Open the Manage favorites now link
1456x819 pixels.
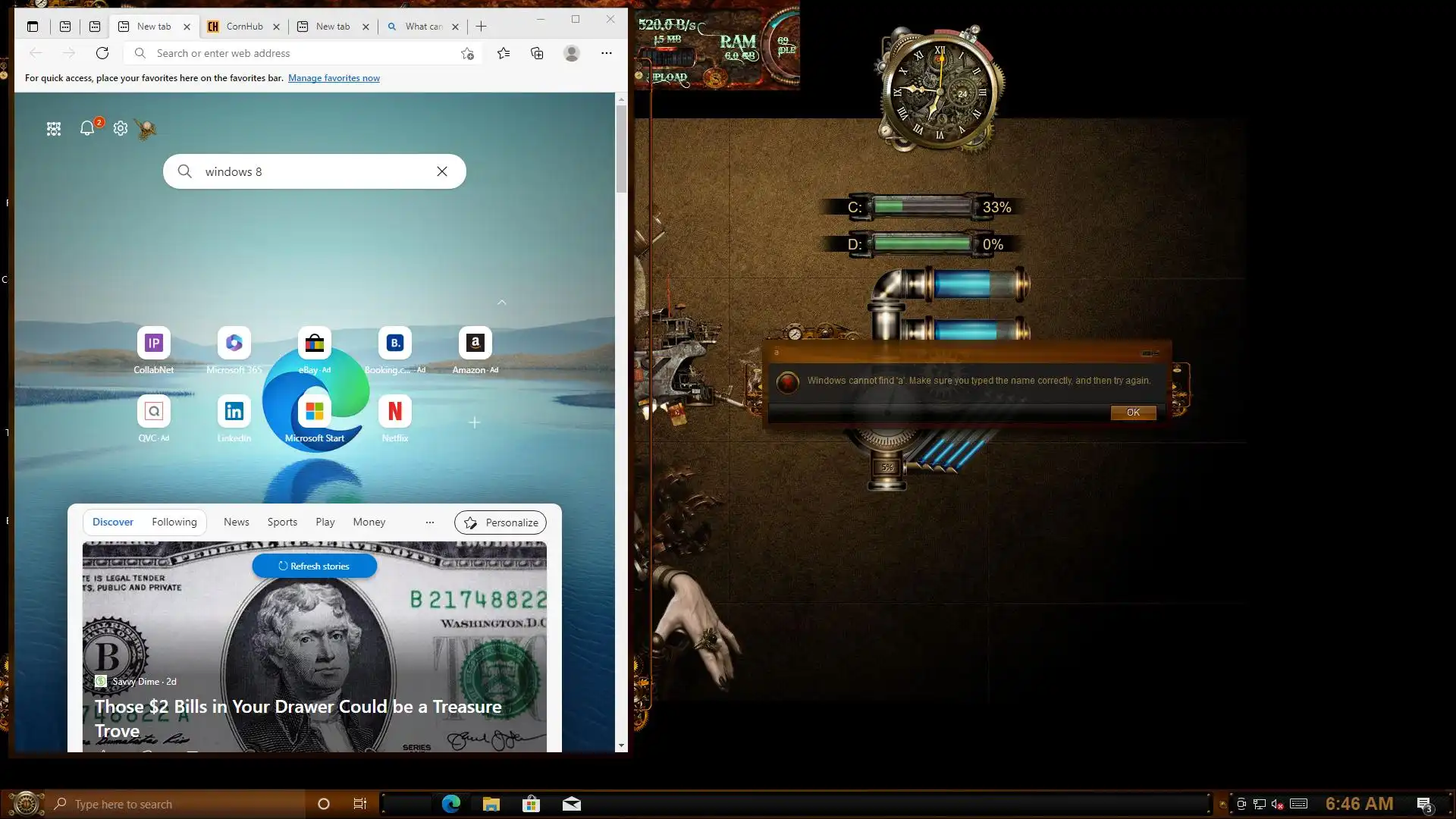334,78
